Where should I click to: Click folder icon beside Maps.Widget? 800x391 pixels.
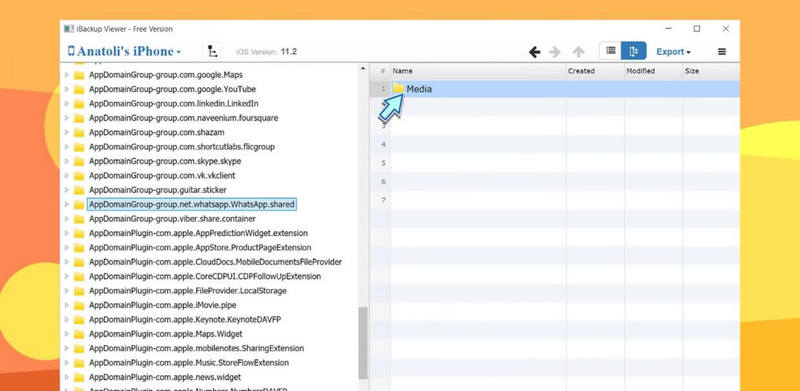click(x=79, y=334)
